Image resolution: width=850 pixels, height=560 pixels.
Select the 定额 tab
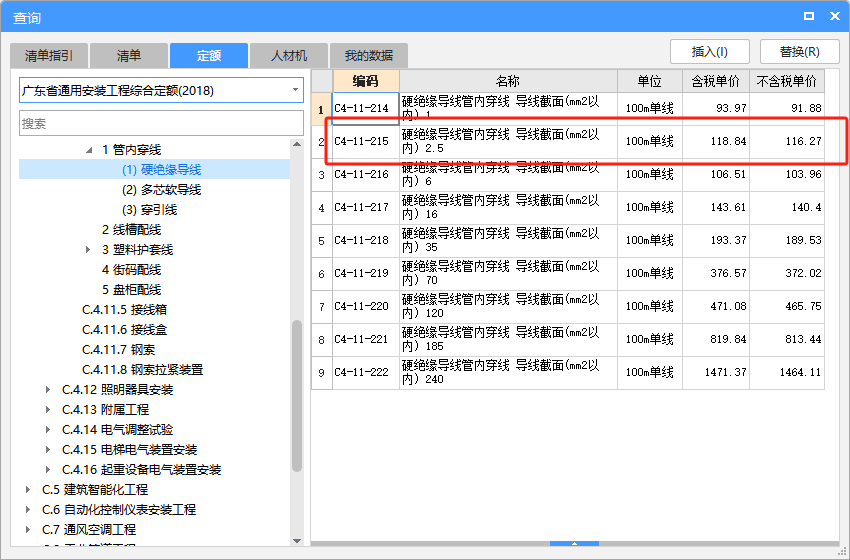click(209, 56)
